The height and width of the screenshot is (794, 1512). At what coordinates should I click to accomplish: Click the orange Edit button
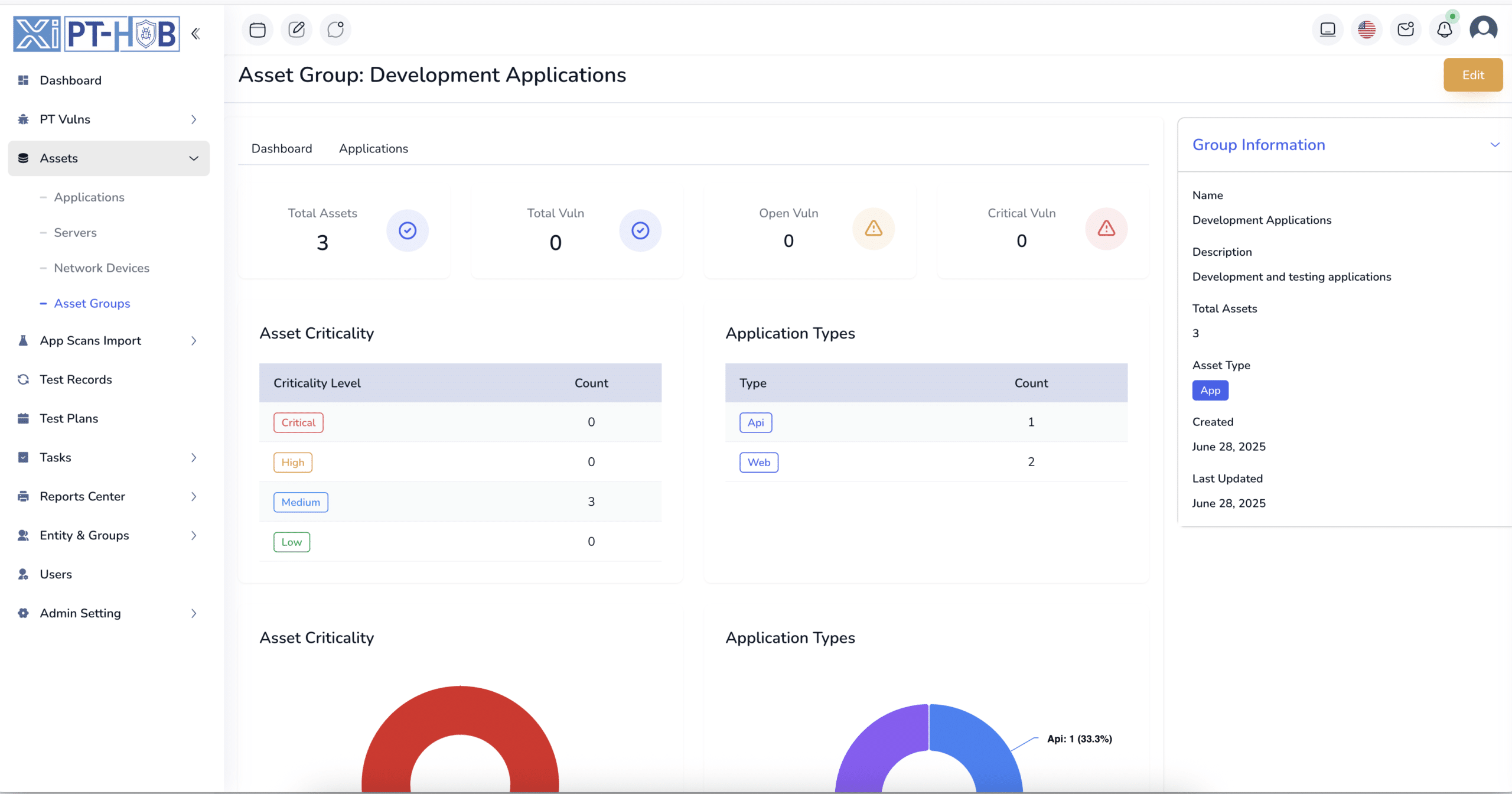1473,75
